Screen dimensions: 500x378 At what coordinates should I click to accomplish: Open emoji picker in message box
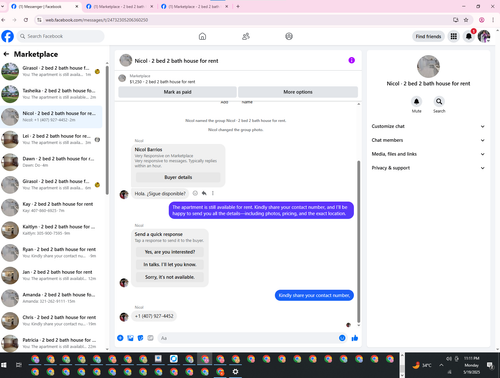click(x=342, y=338)
